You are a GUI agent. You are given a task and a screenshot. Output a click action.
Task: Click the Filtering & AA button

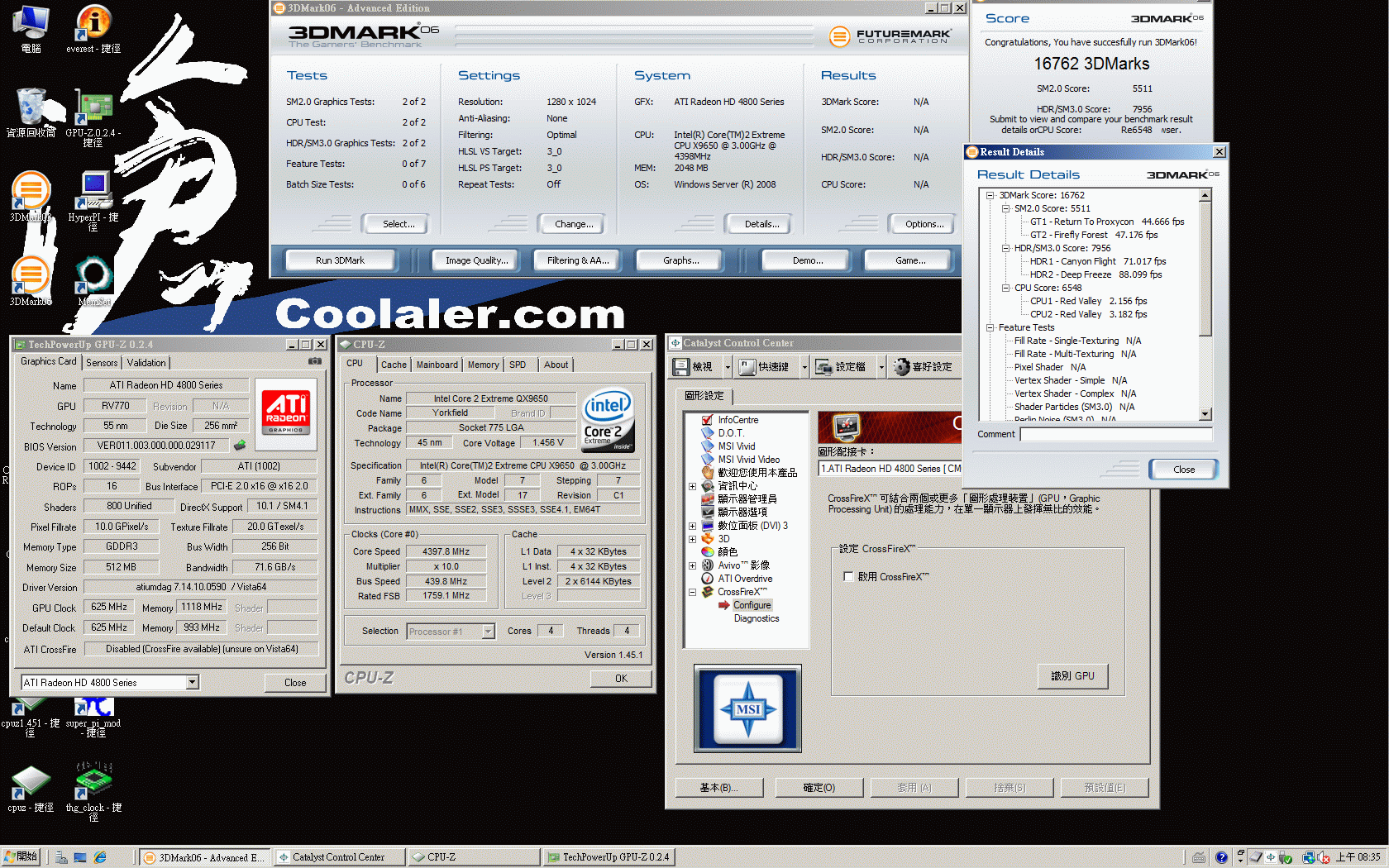coord(578,260)
